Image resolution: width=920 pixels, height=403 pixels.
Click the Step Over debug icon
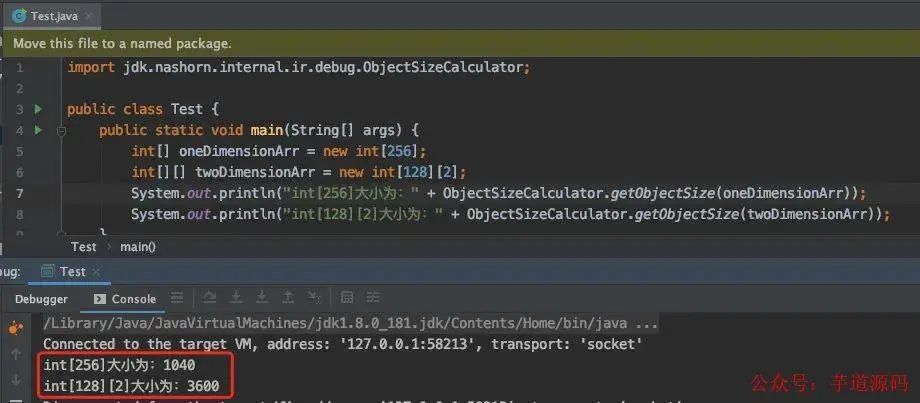tap(209, 298)
